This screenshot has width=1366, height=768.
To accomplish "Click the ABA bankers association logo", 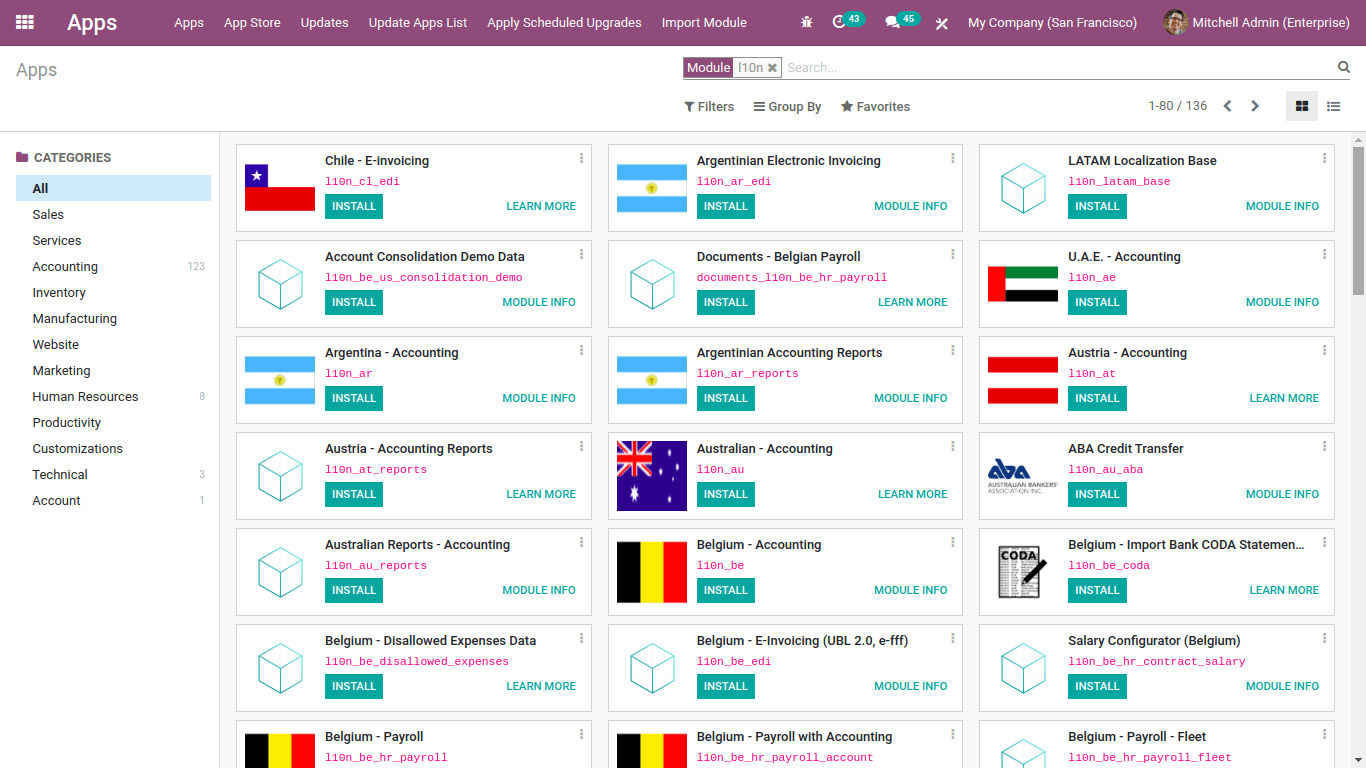I will coord(1023,476).
